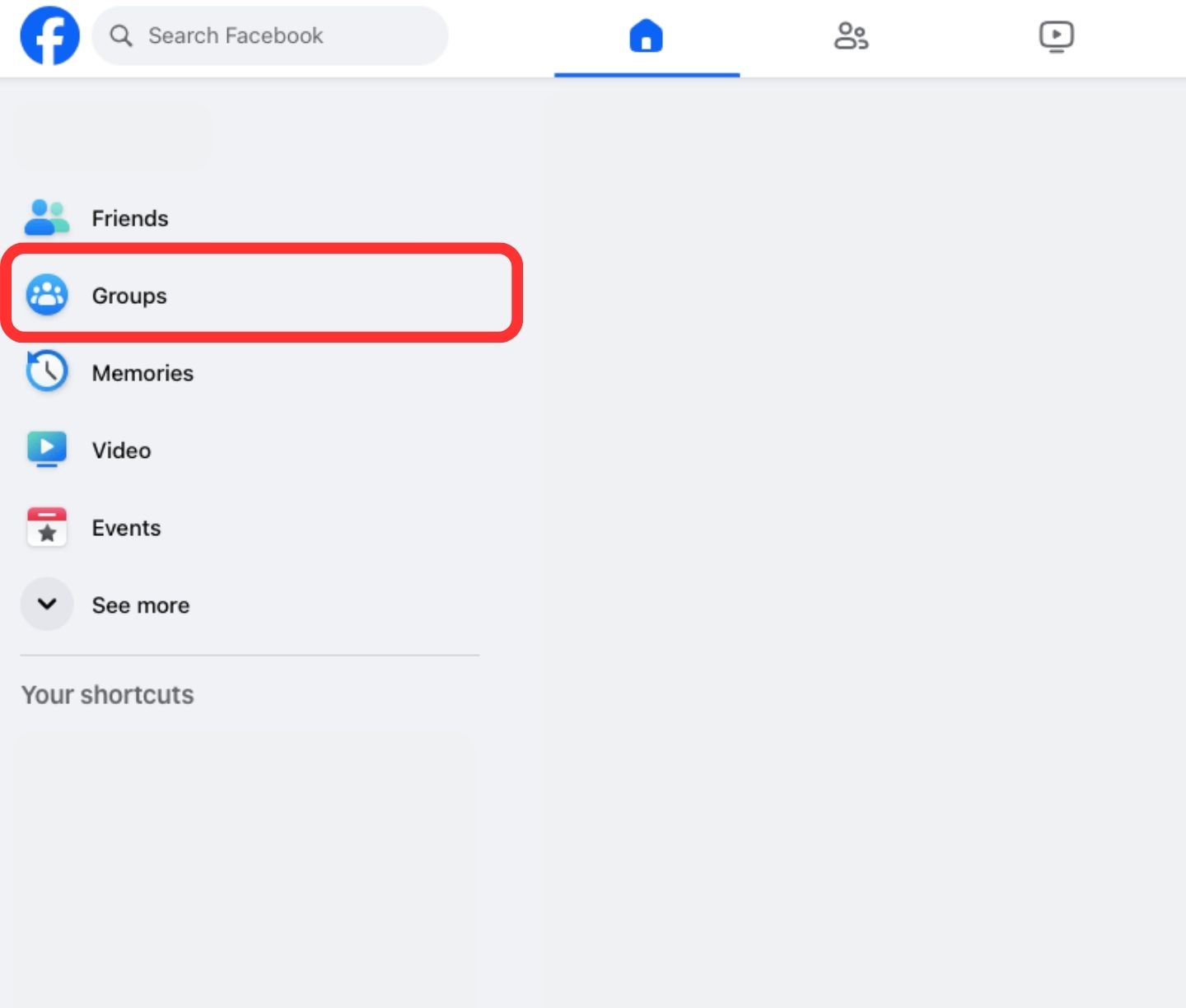Click the Your shortcuts heading
Screen dimensions: 1186x1008
108,694
